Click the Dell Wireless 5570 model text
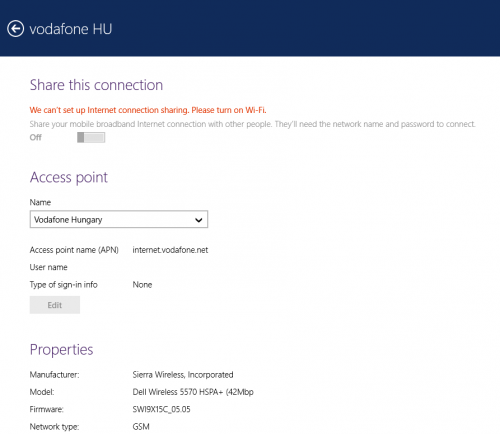 [193, 392]
